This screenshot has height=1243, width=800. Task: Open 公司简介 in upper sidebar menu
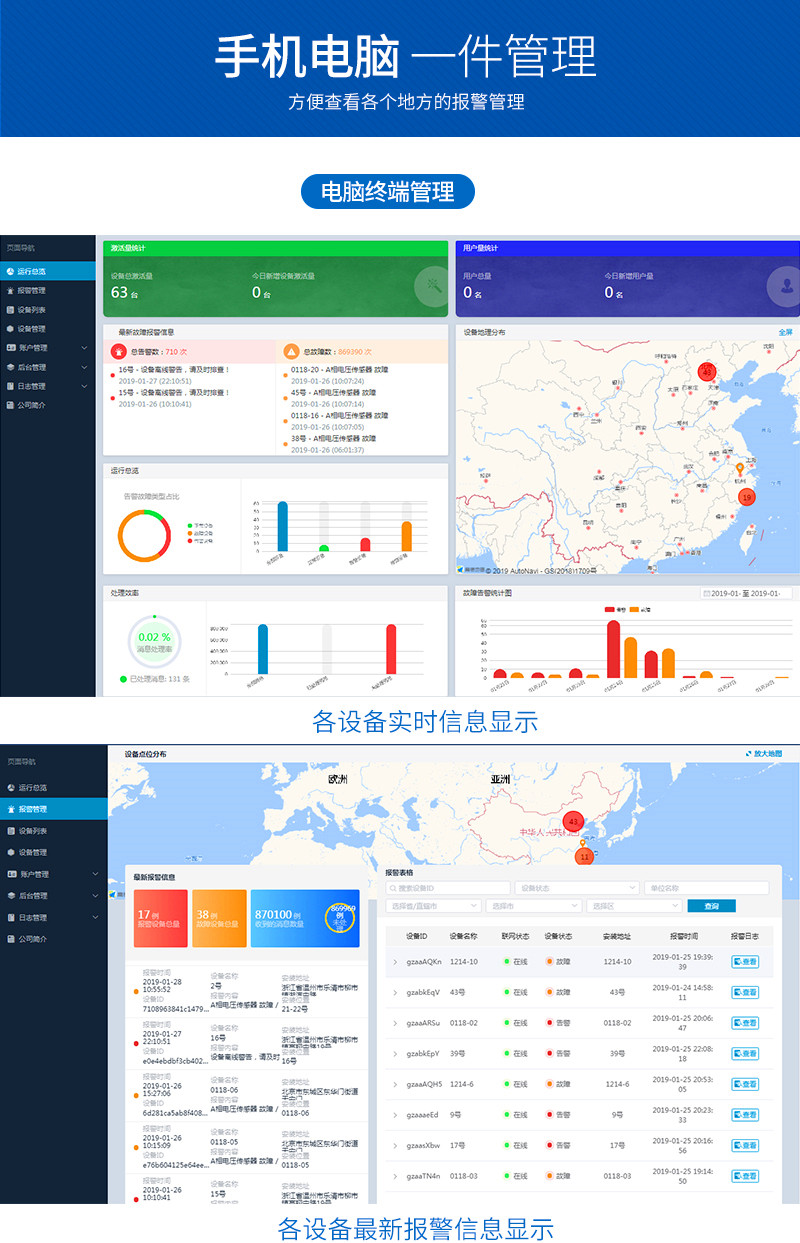(x=31, y=405)
